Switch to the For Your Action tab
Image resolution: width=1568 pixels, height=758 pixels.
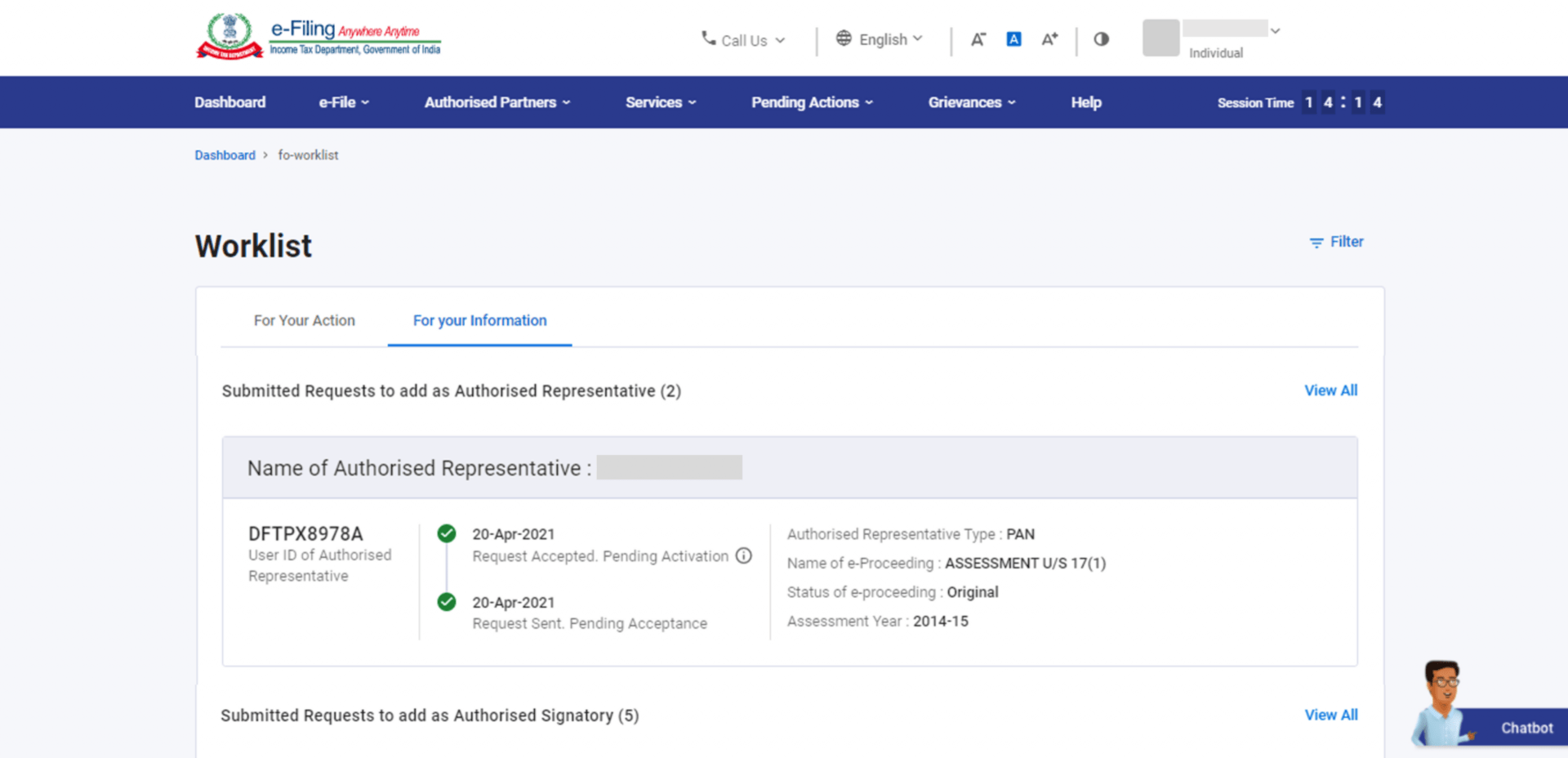304,320
